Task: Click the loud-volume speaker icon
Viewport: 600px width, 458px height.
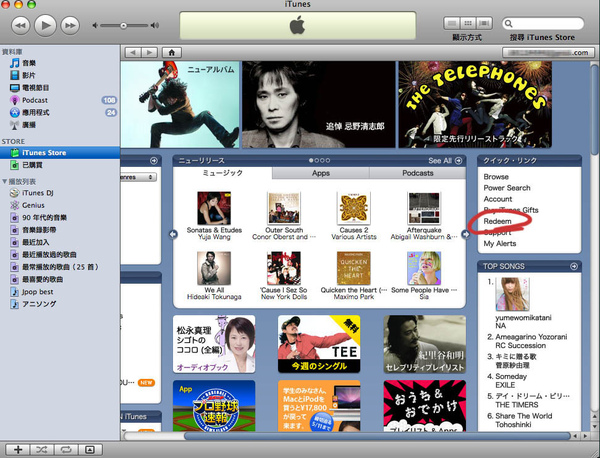Action: 155,26
